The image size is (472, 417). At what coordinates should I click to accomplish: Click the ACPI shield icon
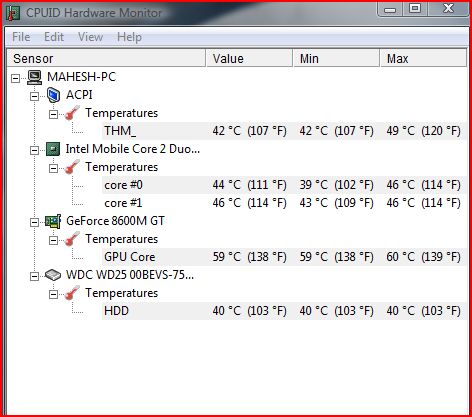53,95
